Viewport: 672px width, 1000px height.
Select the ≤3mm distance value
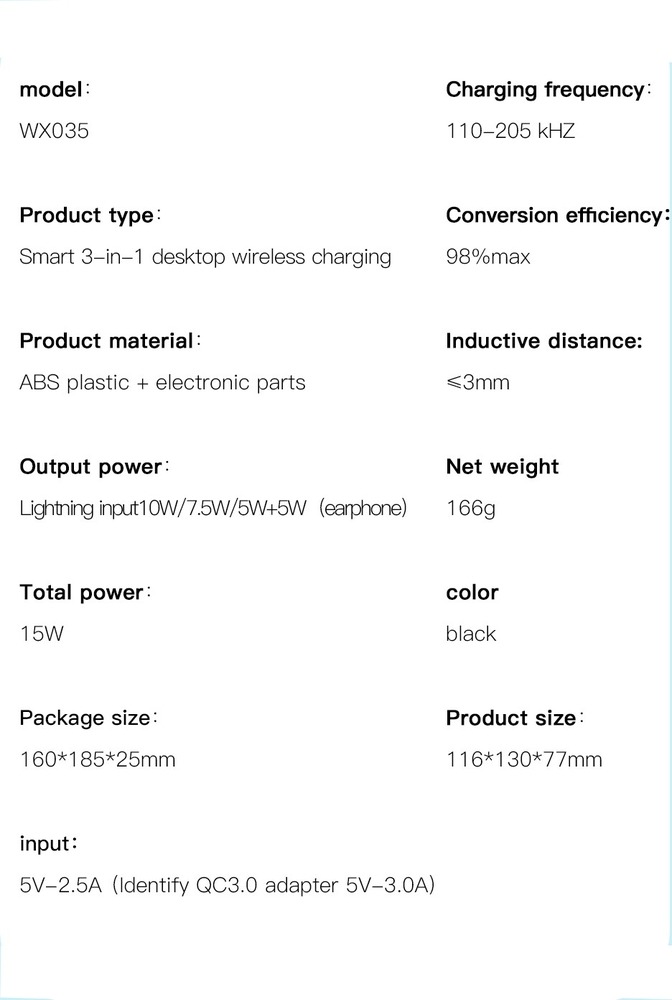[x=477, y=382]
